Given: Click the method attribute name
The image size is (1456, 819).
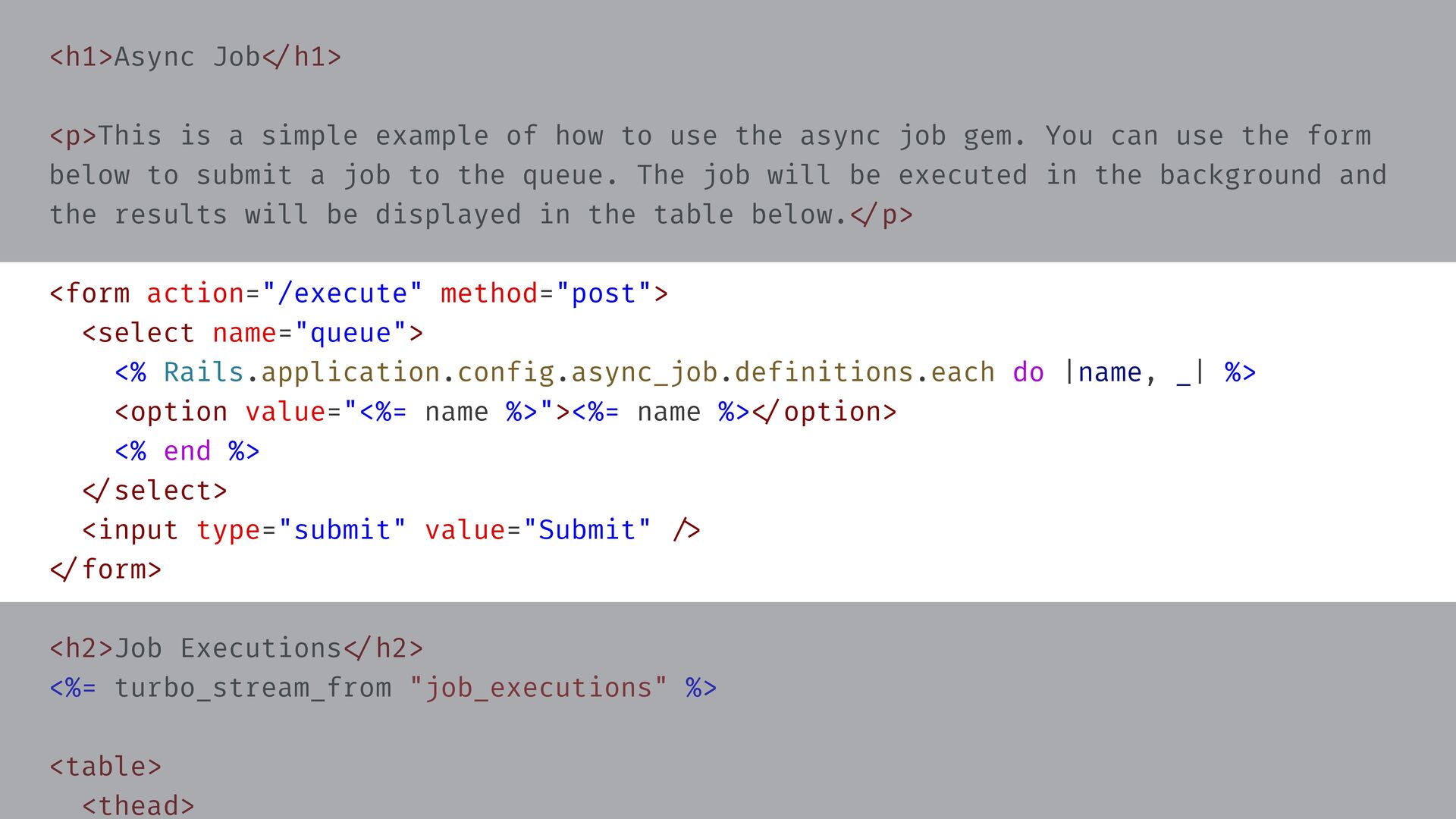Looking at the screenshot, I should coord(489,293).
